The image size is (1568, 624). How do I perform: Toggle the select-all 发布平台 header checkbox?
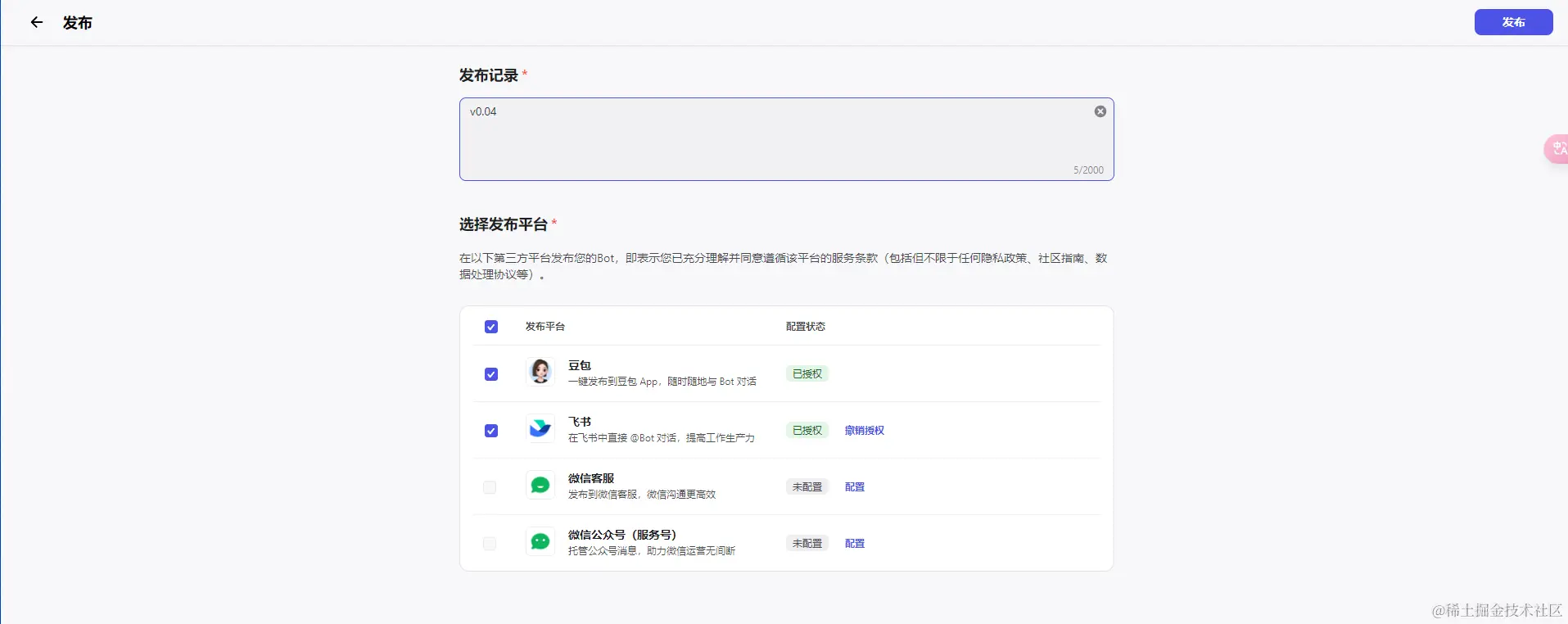coord(491,327)
